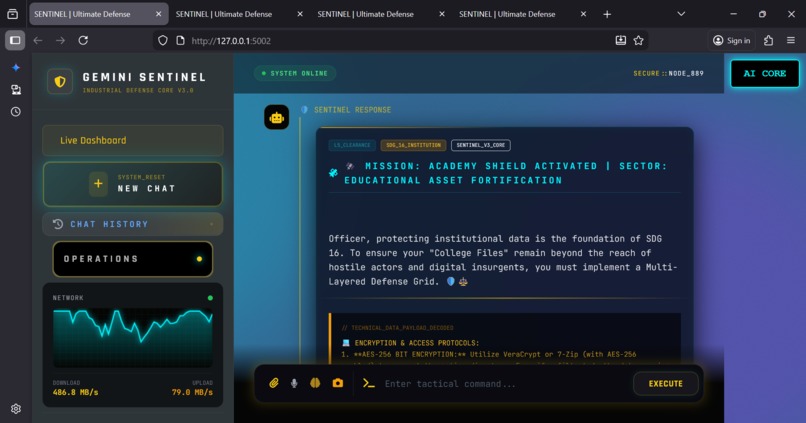Click the Gemini Sentinel shield logo
Image resolution: width=806 pixels, height=423 pixels.
(x=60, y=82)
